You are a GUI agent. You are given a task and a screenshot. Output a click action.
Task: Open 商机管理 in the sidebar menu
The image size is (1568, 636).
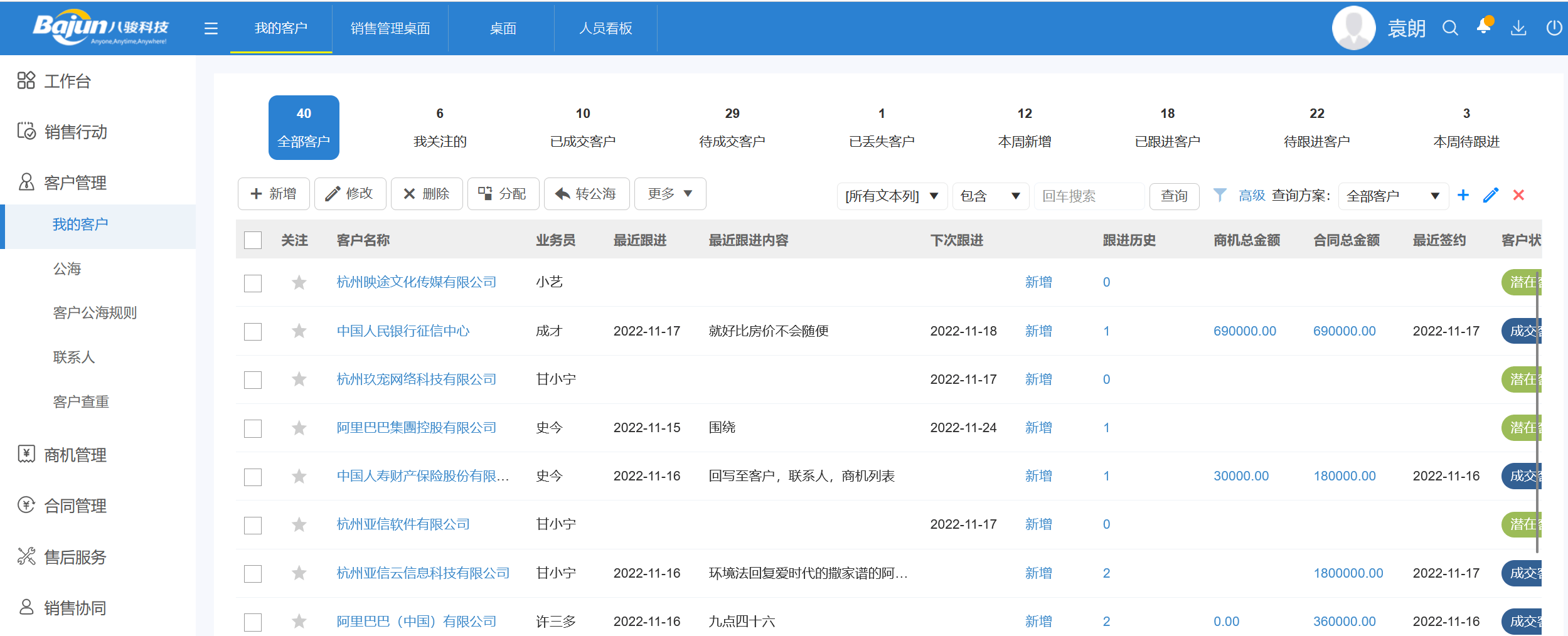(75, 455)
